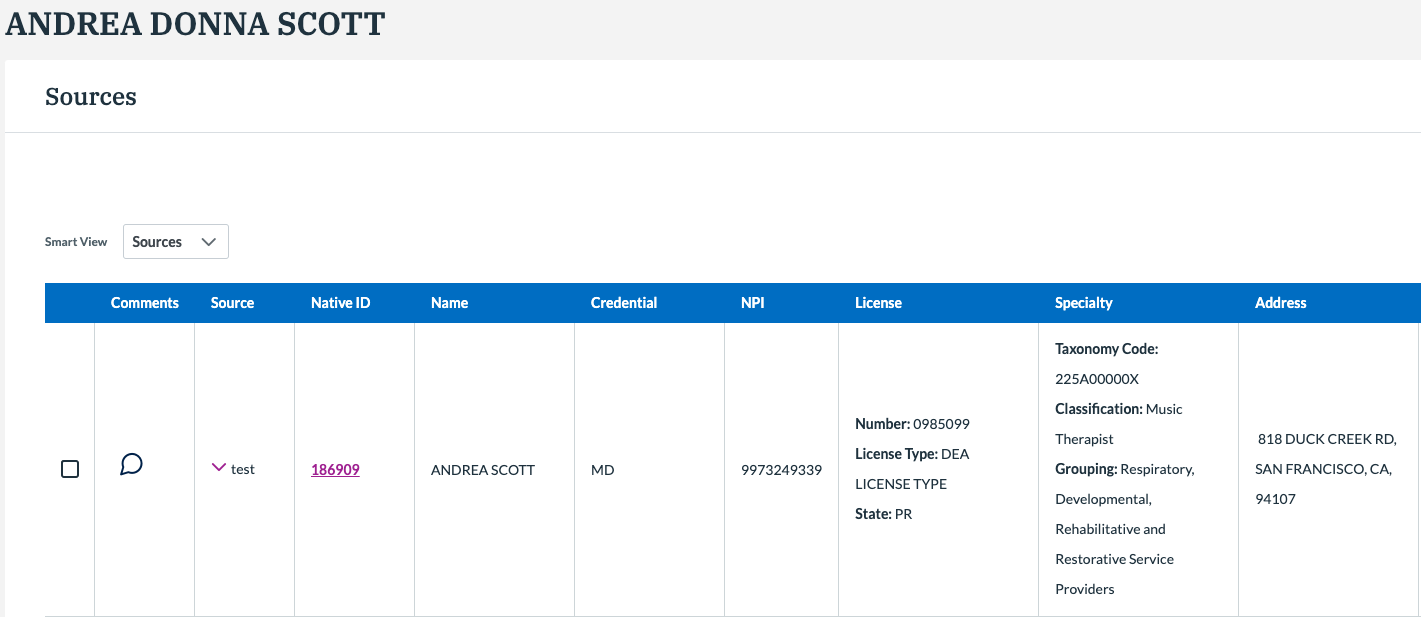
Task: Click the MD credential cell
Action: point(601,470)
